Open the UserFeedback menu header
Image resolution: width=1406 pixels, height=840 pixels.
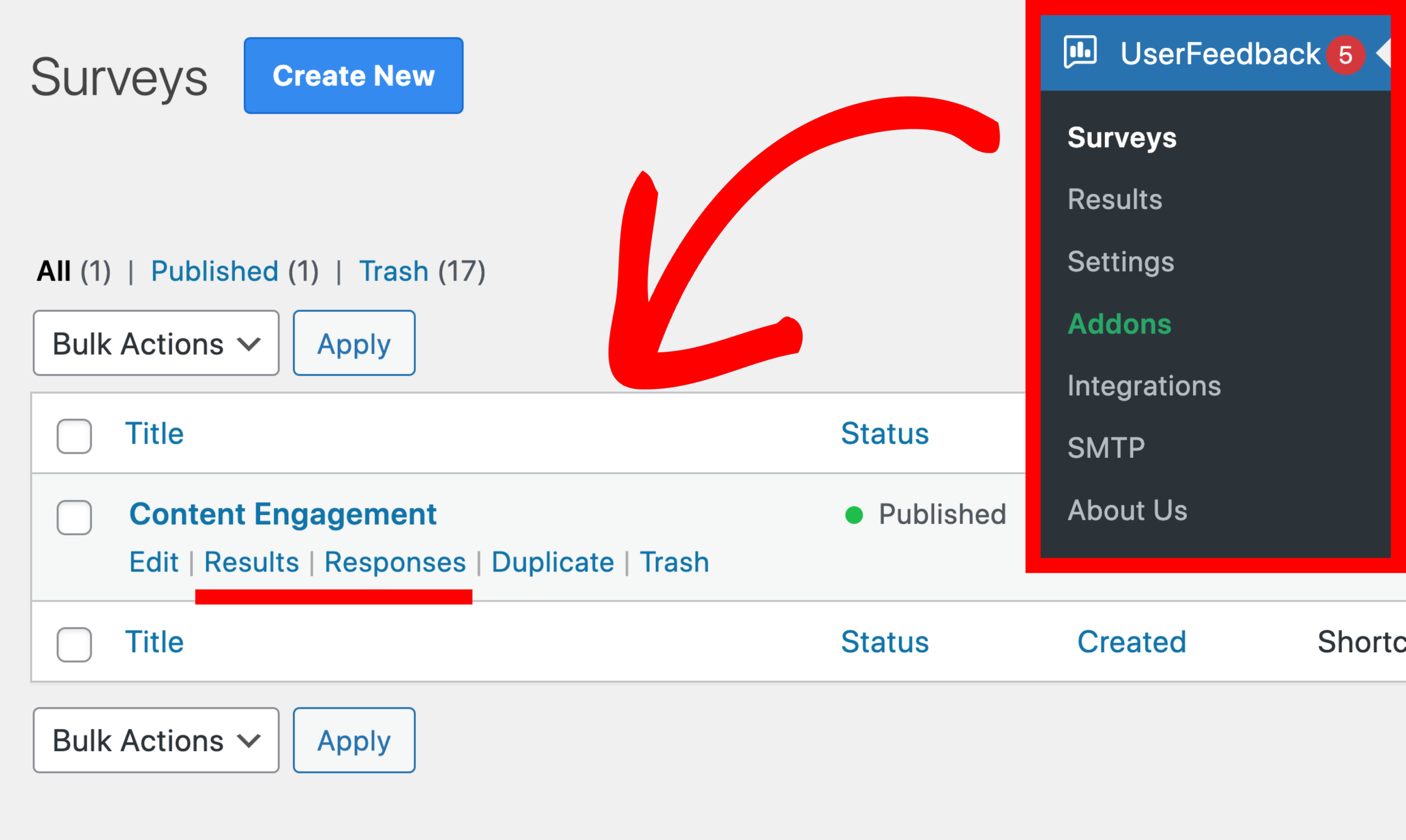[x=1215, y=53]
